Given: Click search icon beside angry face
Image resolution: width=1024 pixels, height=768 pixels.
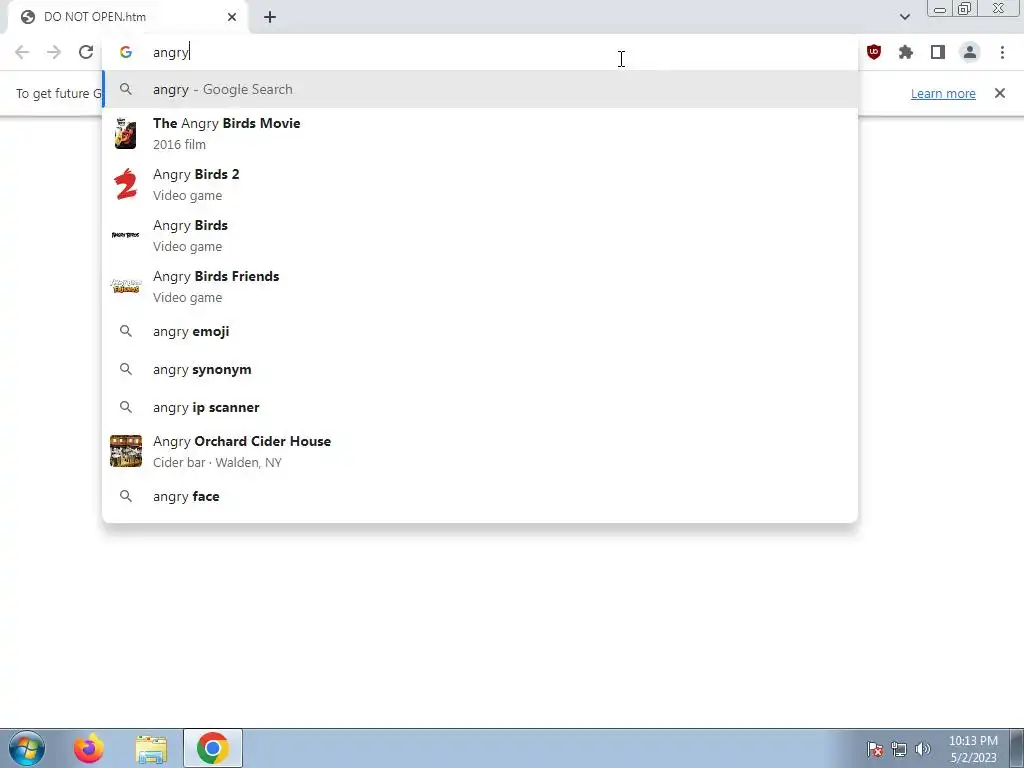Looking at the screenshot, I should (126, 496).
